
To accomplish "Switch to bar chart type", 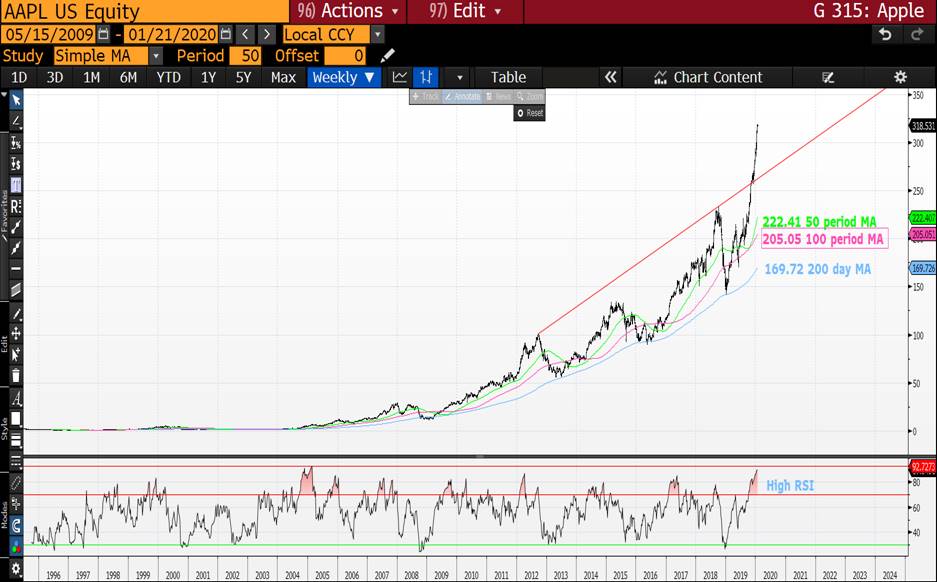I will pos(426,77).
